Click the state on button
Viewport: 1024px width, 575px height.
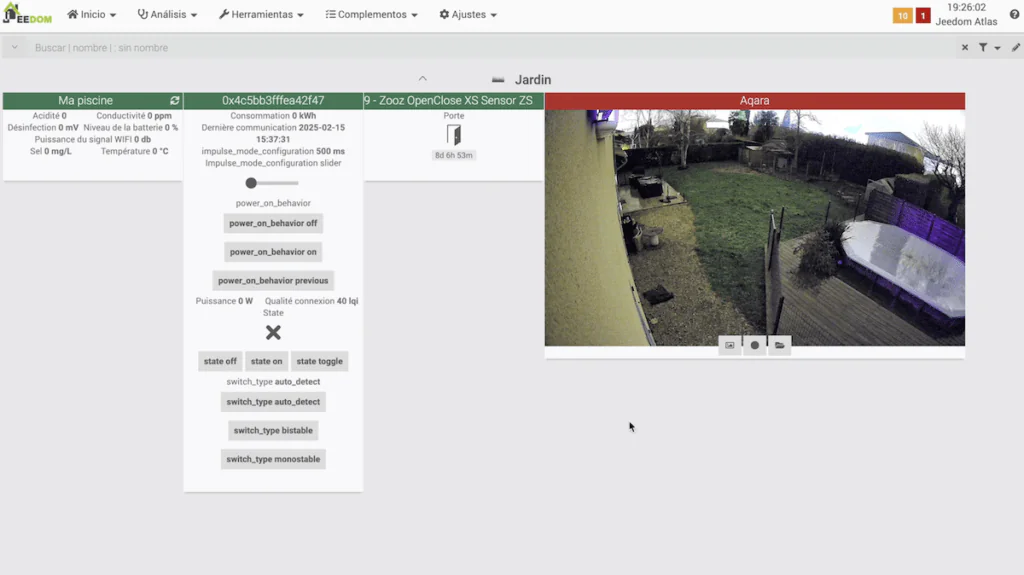pyautogui.click(x=266, y=361)
